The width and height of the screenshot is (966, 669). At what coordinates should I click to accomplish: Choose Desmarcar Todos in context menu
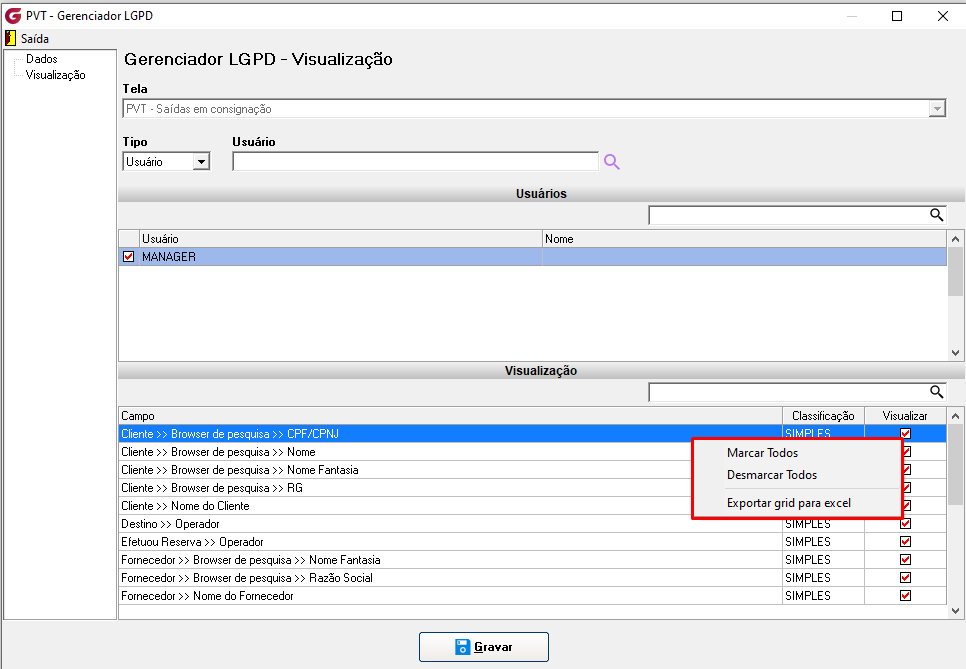tap(772, 475)
